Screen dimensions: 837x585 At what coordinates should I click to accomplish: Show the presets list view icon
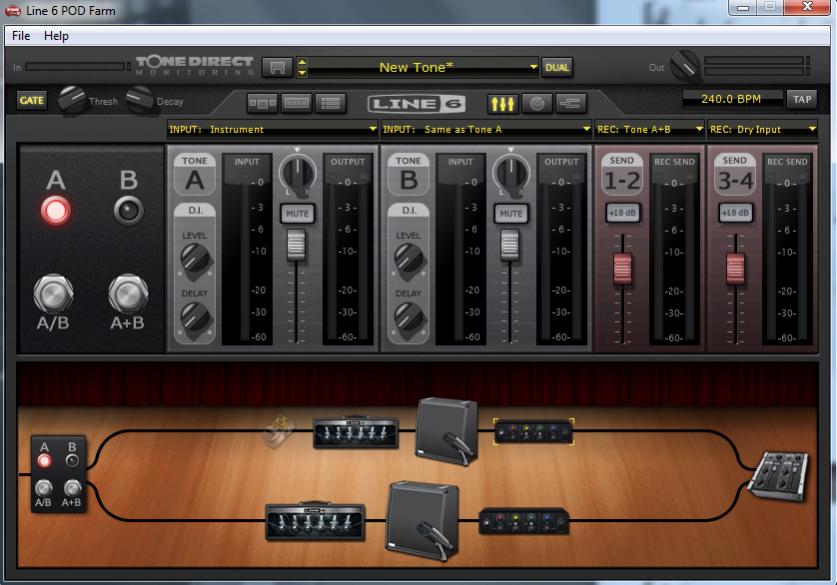pyautogui.click(x=331, y=103)
